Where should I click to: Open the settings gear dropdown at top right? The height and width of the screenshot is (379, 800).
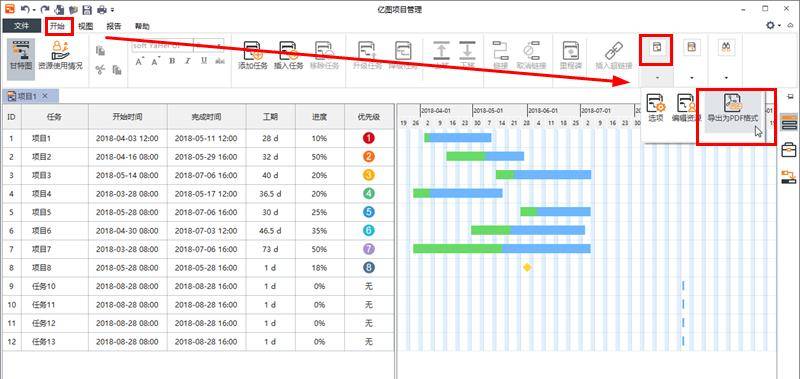click(x=774, y=25)
